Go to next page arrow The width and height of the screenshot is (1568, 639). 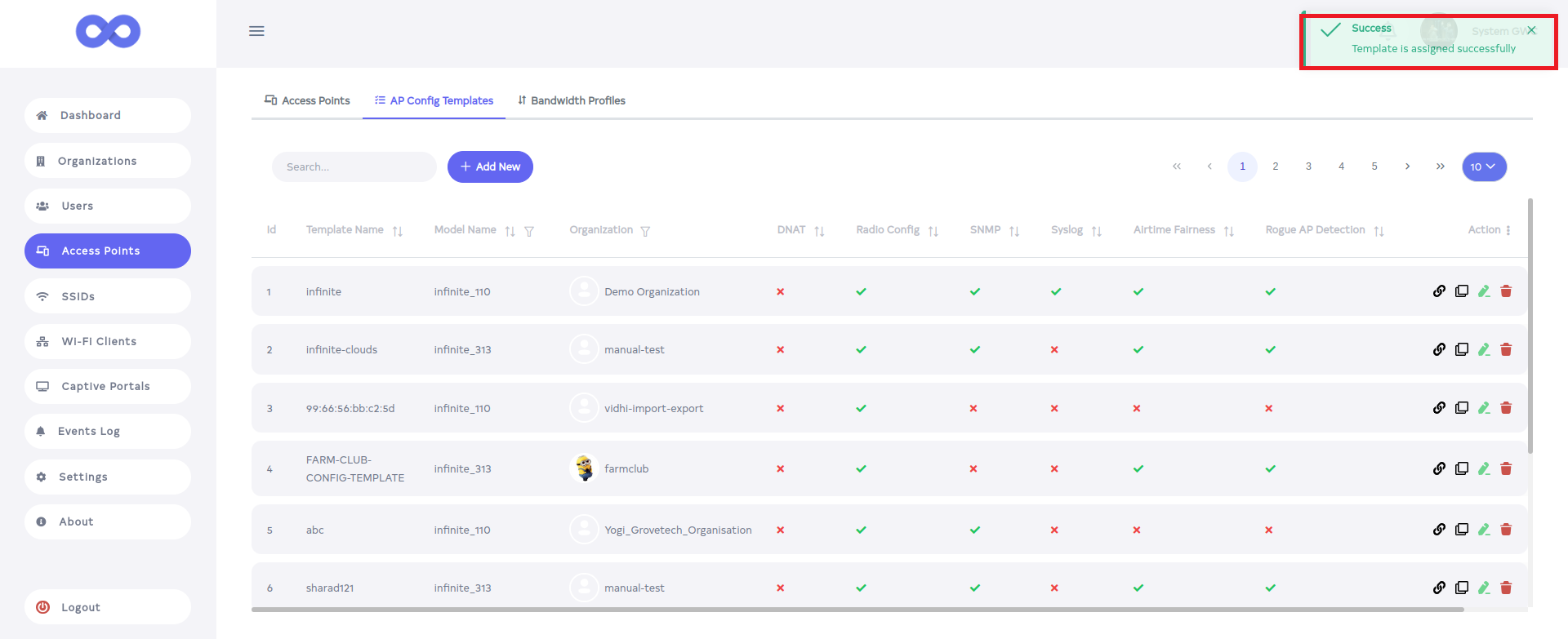1407,166
